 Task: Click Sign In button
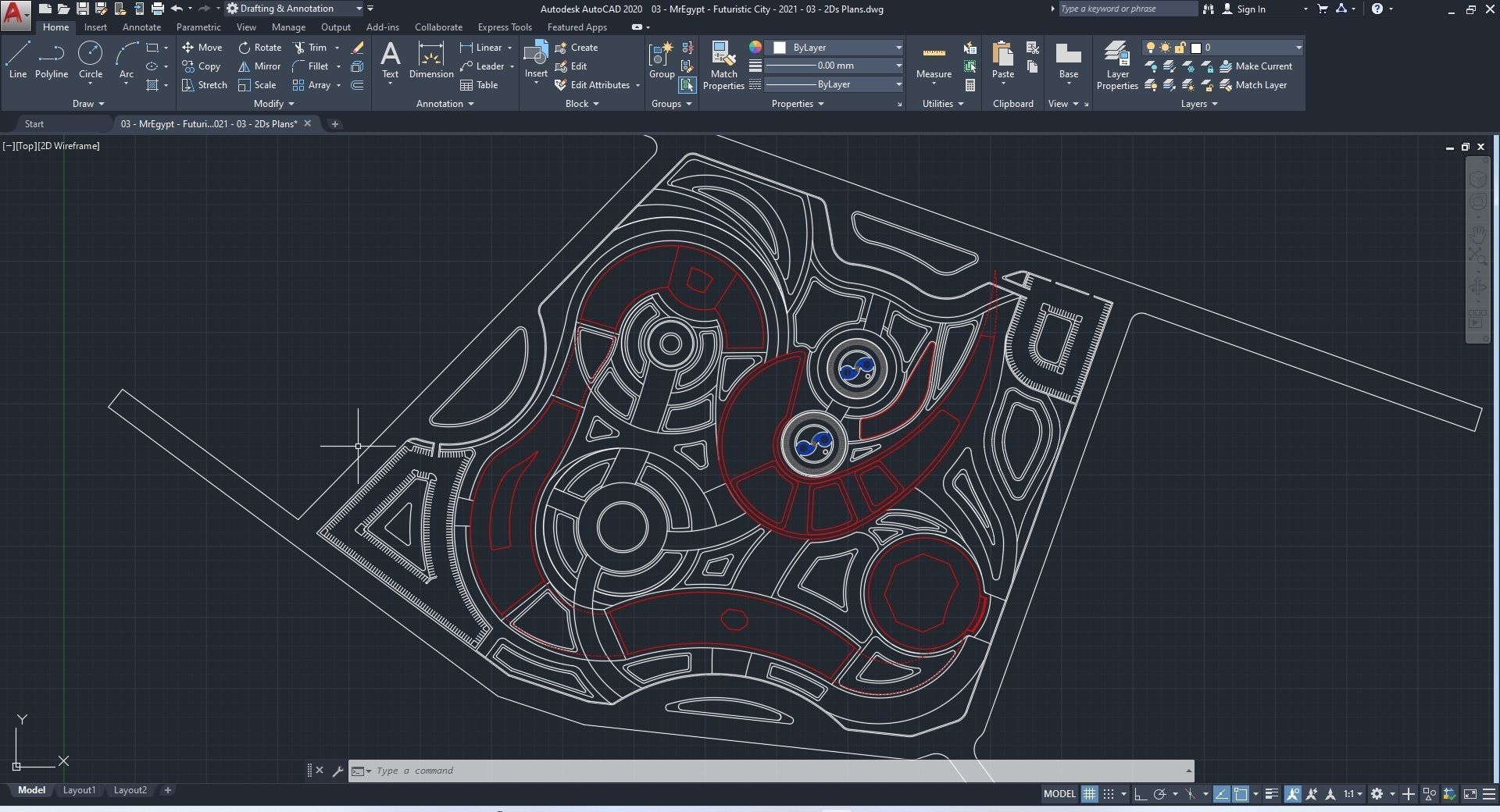coord(1244,9)
